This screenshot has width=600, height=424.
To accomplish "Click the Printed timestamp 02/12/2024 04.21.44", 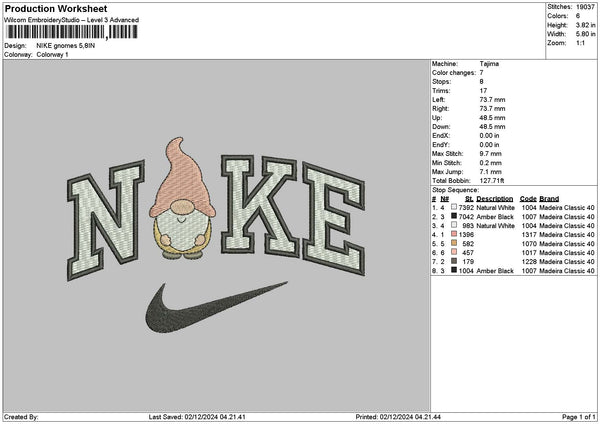I will pyautogui.click(x=410, y=417).
